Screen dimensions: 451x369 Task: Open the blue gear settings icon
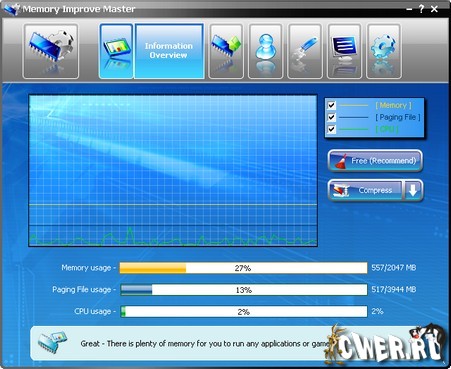[384, 51]
